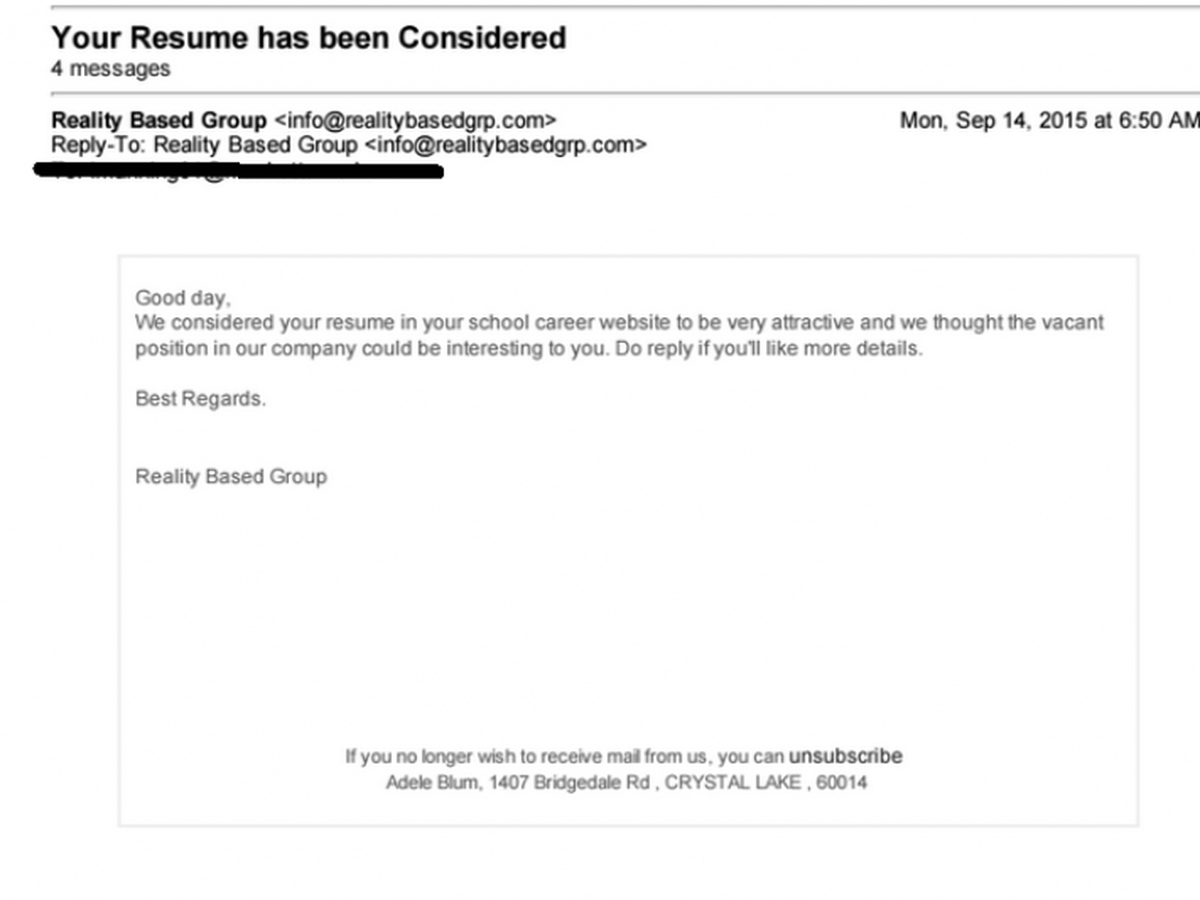1200x900 pixels.
Task: Click the '4 messages' count text
Action: pos(110,69)
